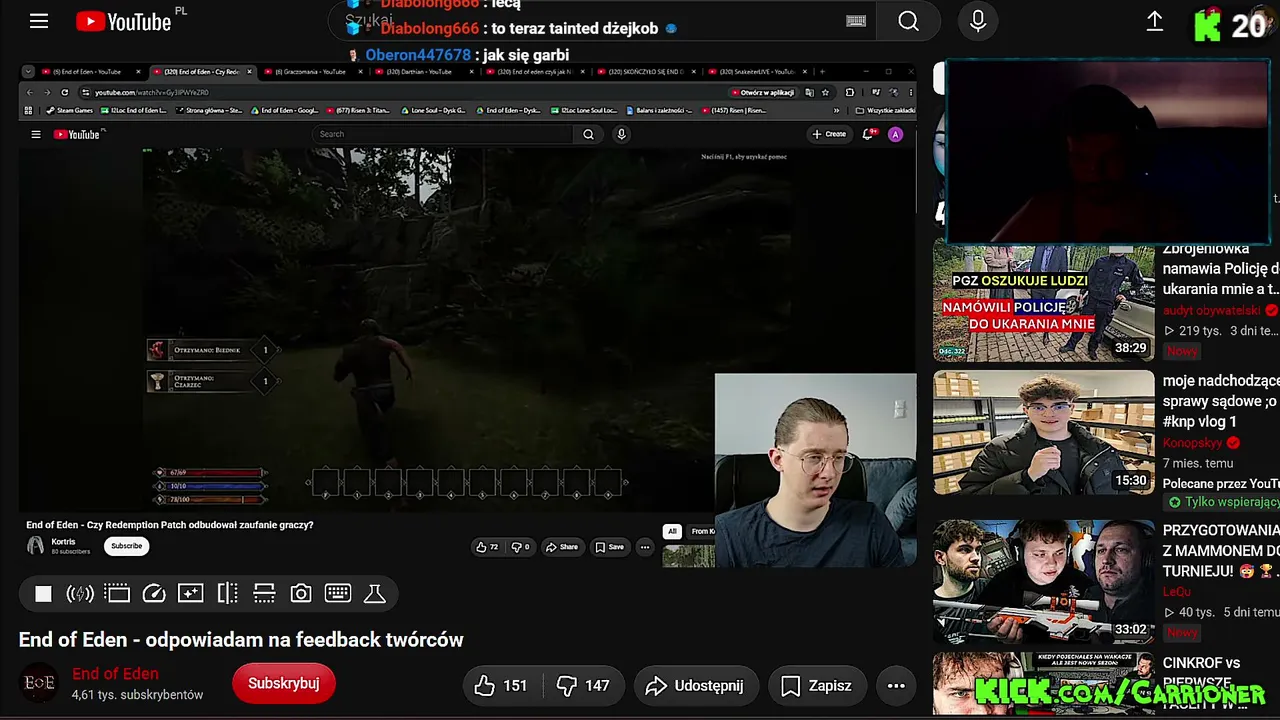
Task: Open new tab with plus button in inner browser
Action: [822, 72]
